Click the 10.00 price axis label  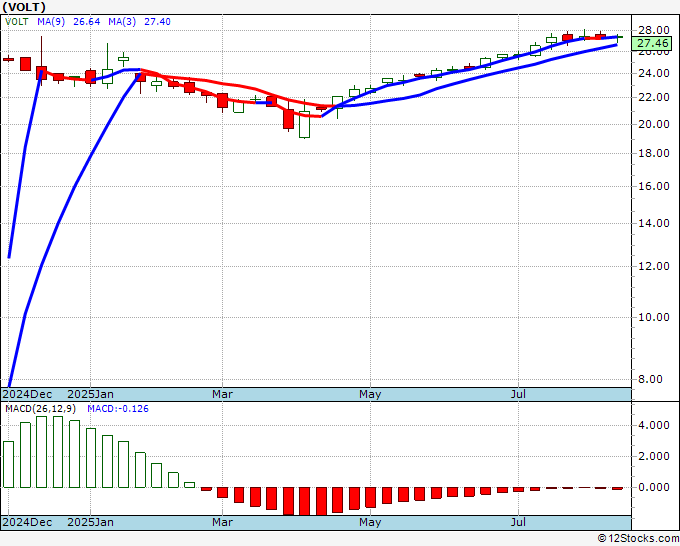click(x=654, y=317)
